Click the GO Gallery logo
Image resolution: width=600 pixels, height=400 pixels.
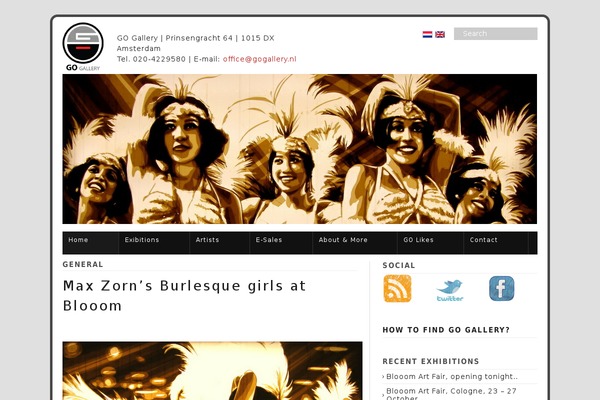coord(83,47)
